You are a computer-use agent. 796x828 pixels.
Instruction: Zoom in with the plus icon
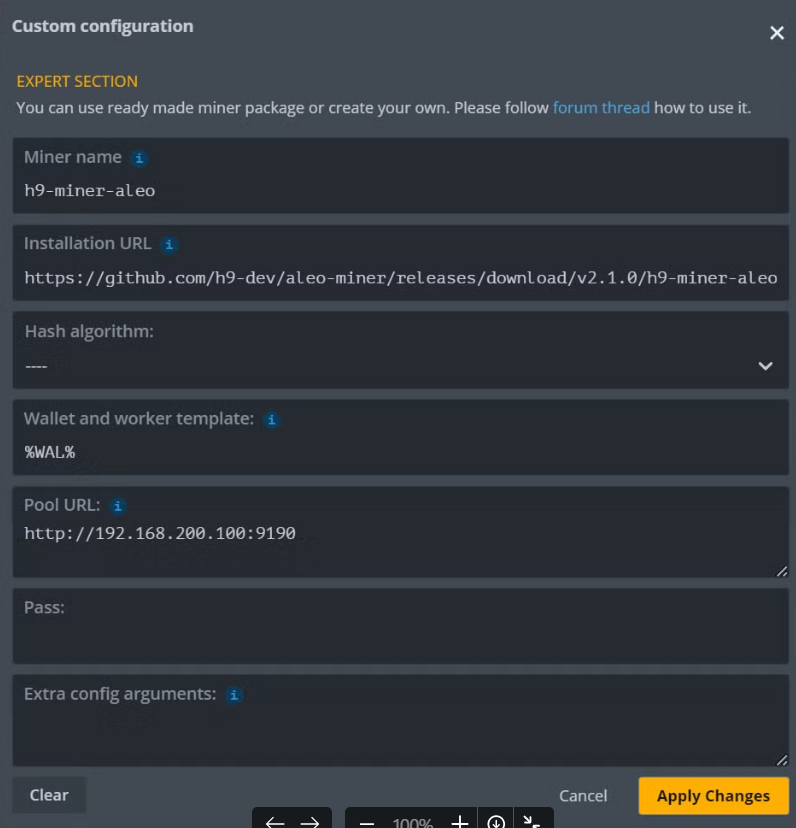click(x=459, y=822)
